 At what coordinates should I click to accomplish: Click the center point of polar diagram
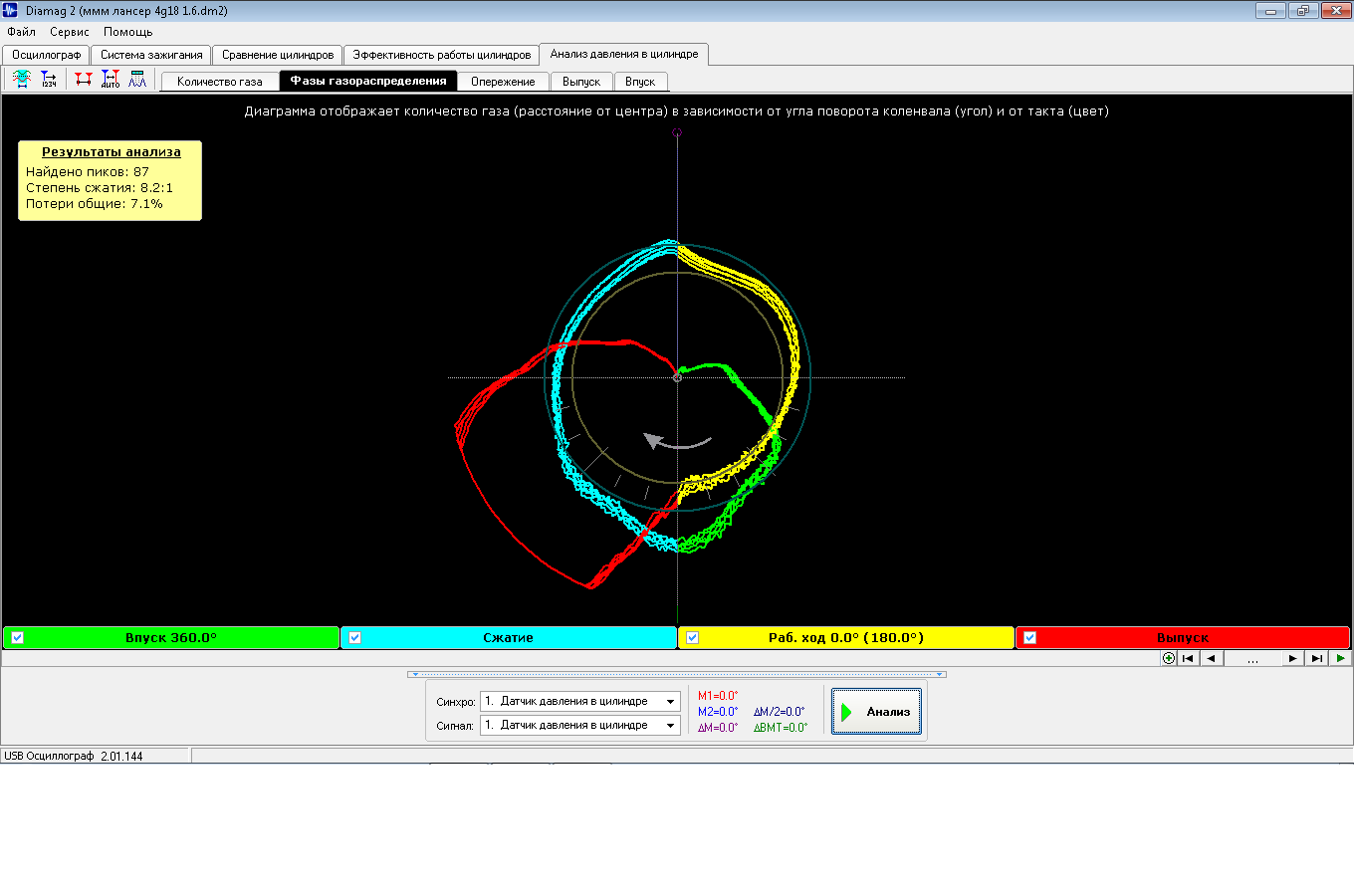point(677,377)
